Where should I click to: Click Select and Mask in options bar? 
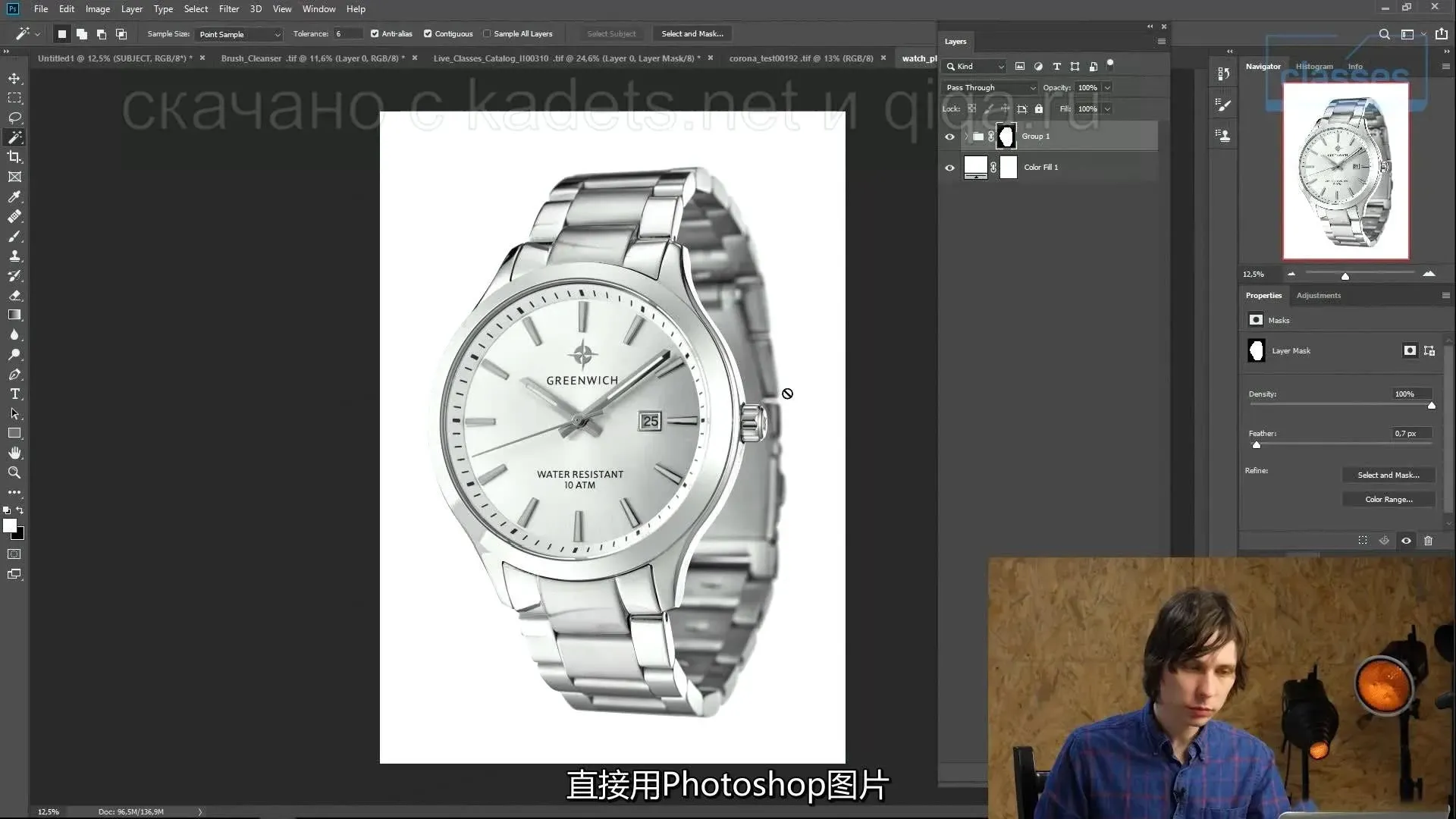[692, 34]
